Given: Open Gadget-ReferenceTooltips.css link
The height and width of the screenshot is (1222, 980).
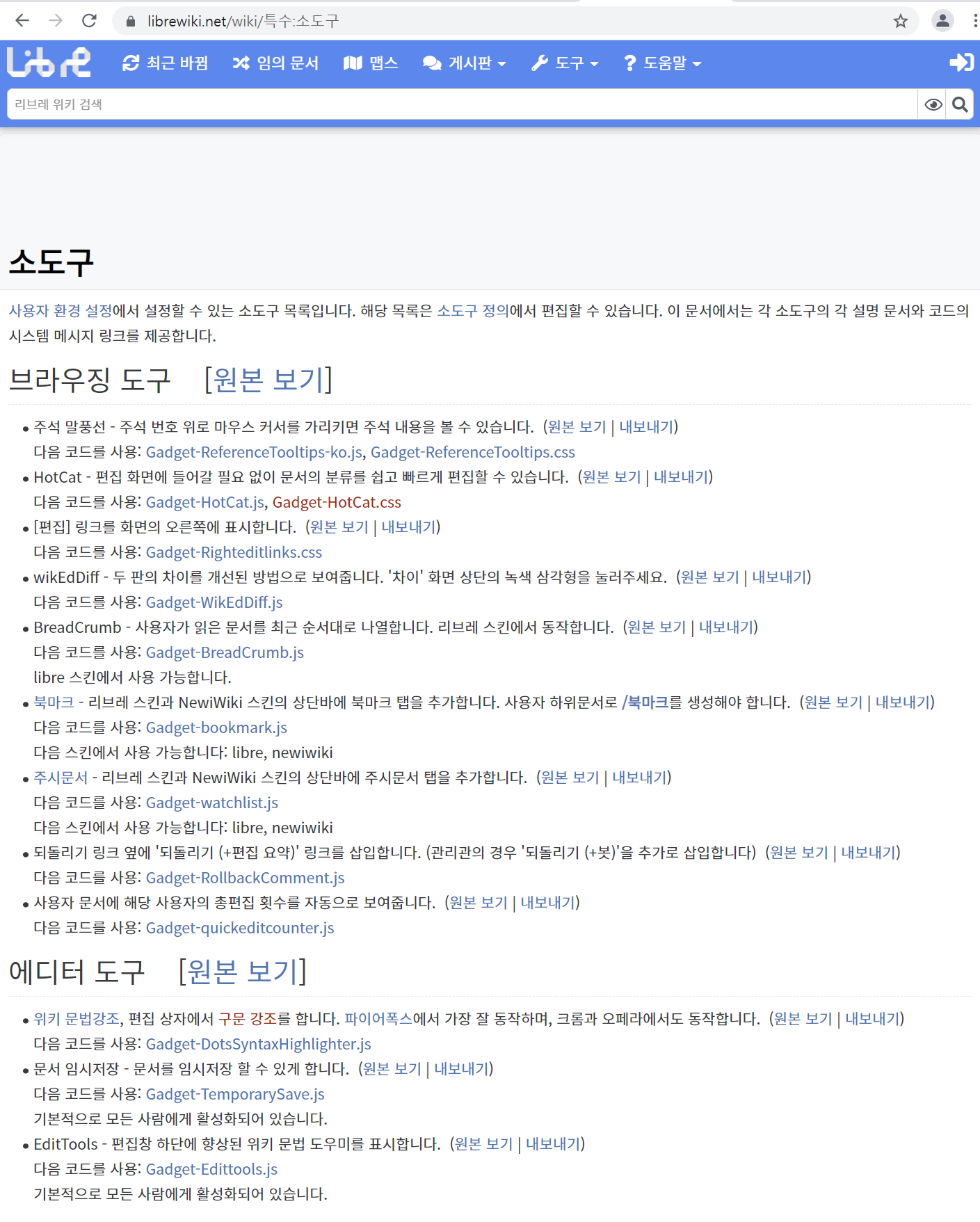Looking at the screenshot, I should [473, 452].
